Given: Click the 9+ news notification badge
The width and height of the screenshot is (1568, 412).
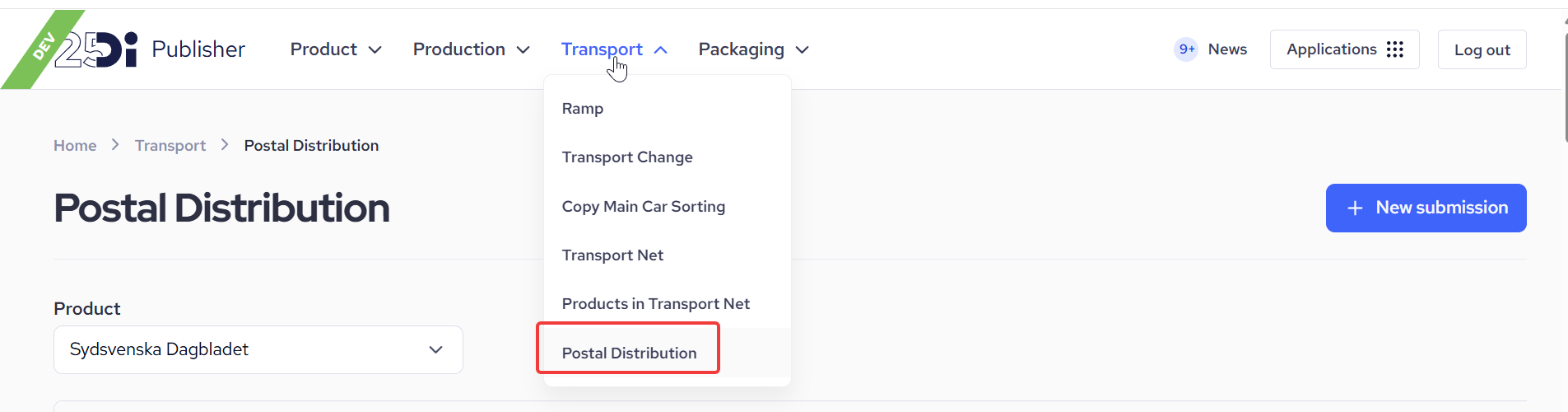Looking at the screenshot, I should coord(1186,49).
